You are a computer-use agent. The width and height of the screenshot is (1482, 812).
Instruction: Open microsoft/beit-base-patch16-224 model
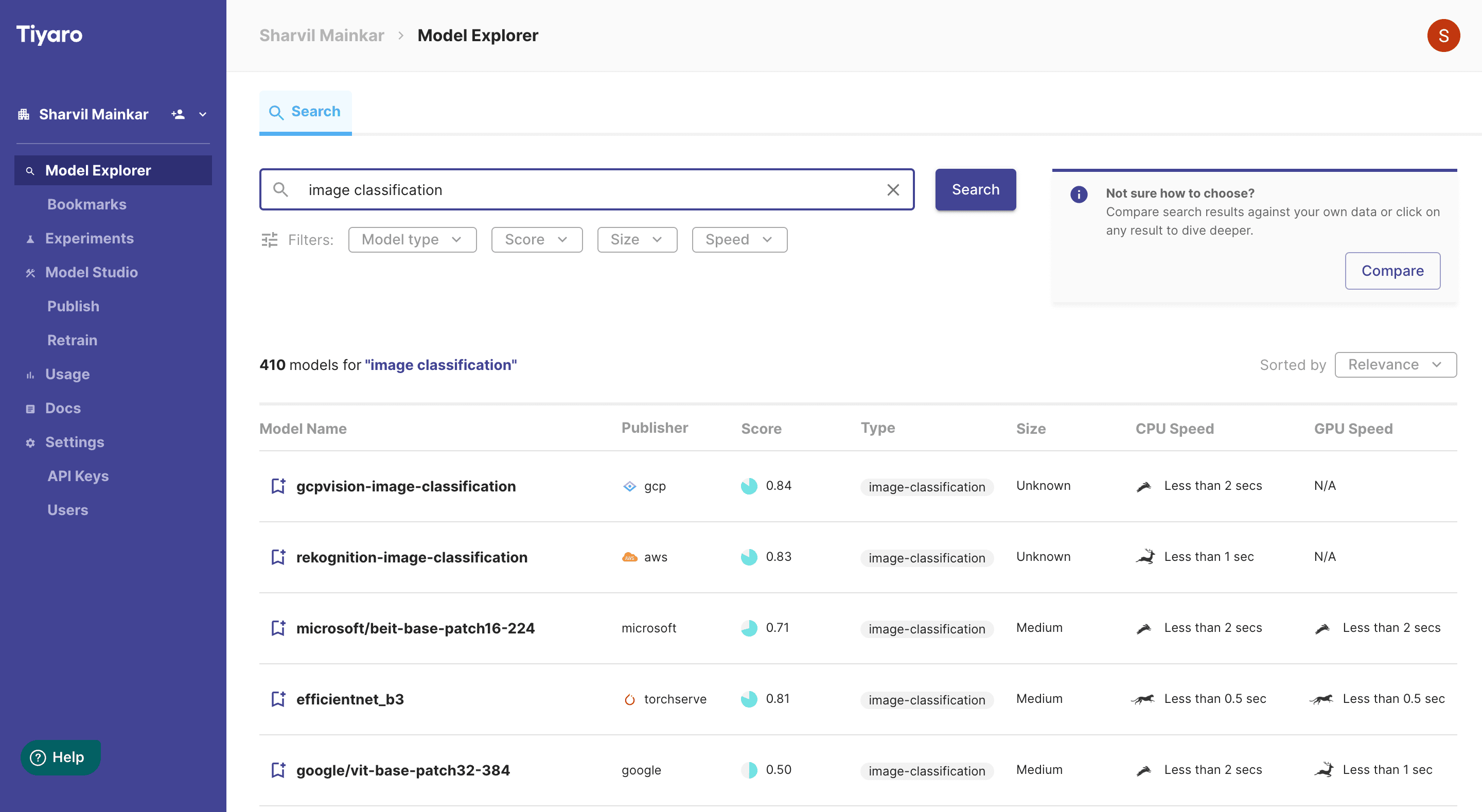(415, 628)
